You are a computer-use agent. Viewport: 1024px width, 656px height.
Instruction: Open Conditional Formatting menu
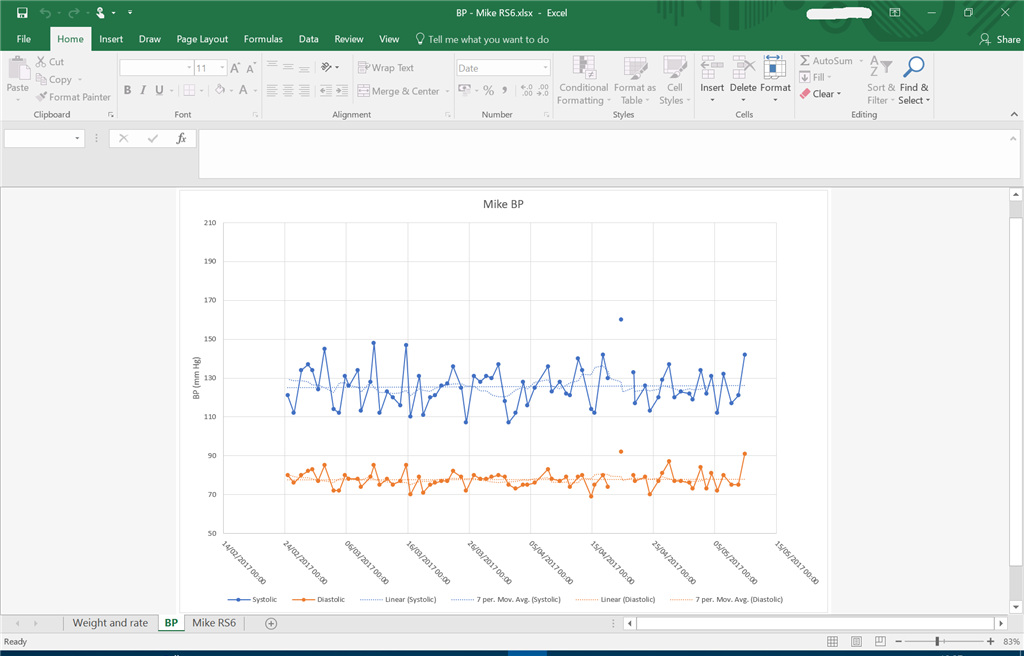pyautogui.click(x=584, y=80)
